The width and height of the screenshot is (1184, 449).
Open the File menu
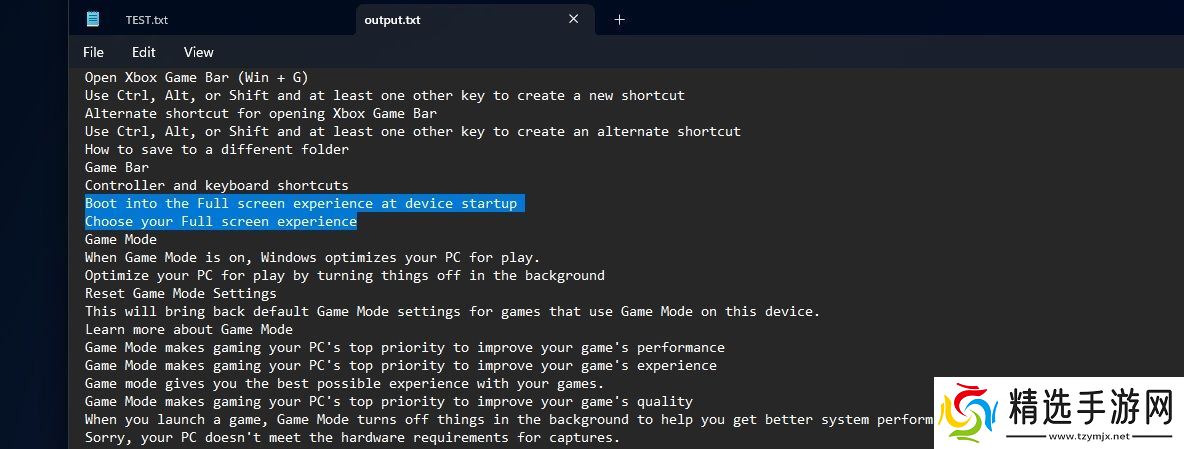pyautogui.click(x=93, y=52)
